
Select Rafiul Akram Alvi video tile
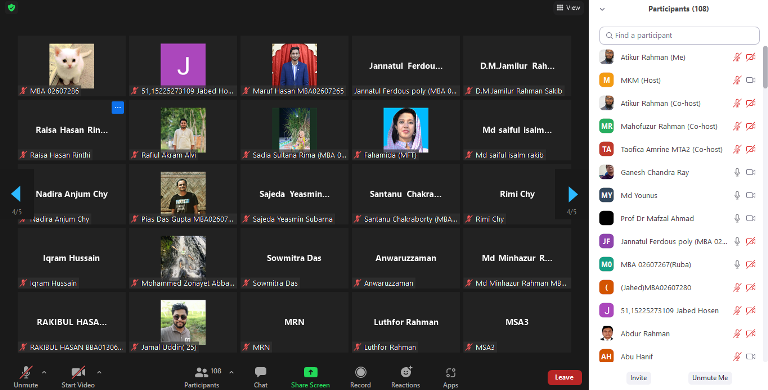[x=183, y=130]
